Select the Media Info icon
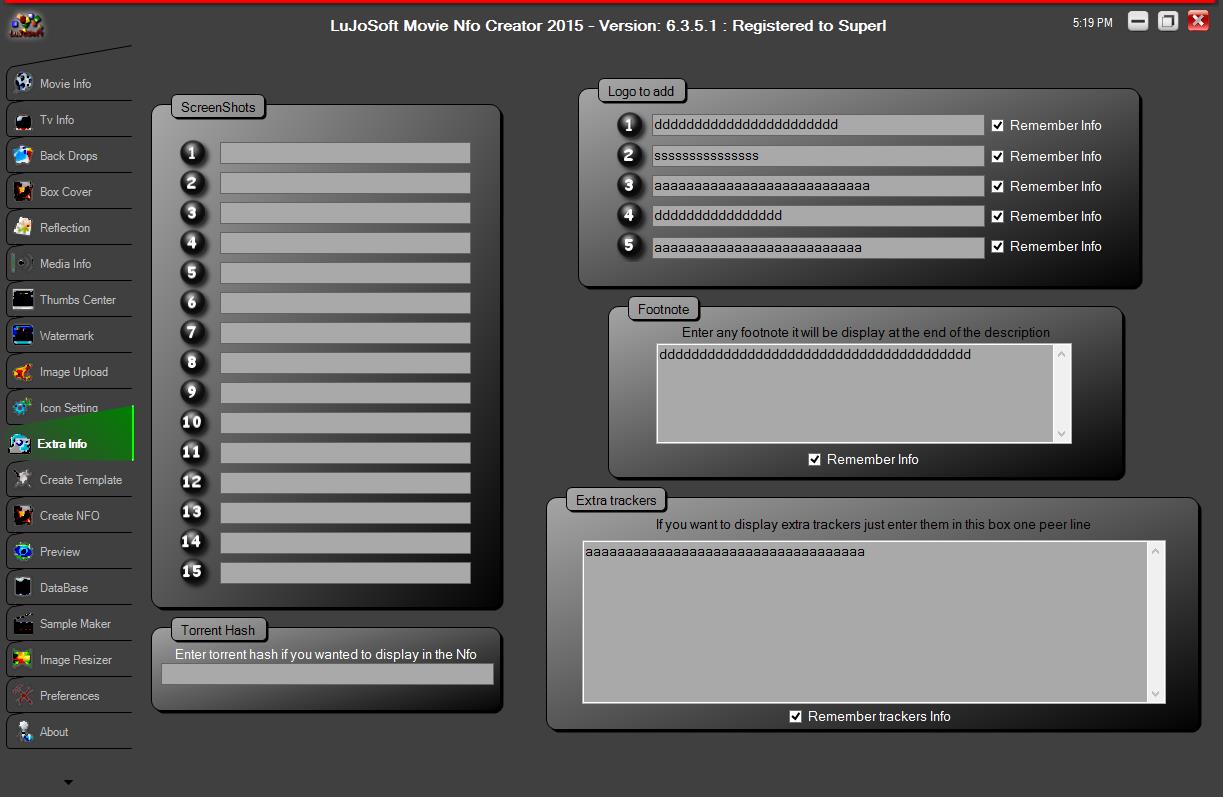 pos(23,263)
